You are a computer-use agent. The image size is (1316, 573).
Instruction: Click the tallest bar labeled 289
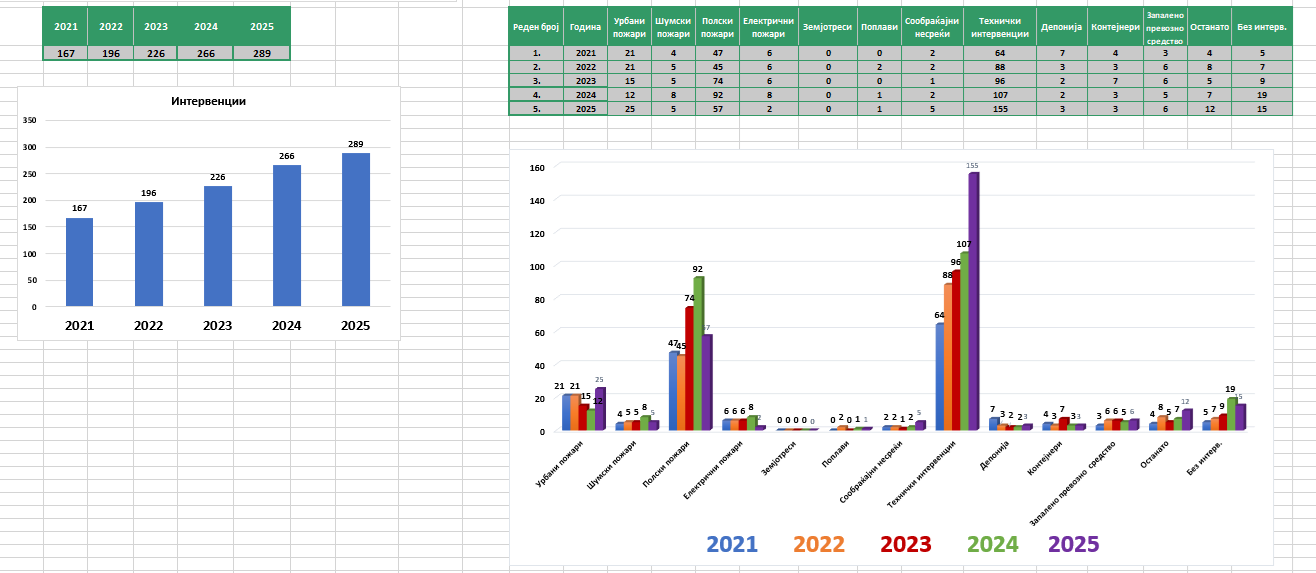(x=355, y=229)
